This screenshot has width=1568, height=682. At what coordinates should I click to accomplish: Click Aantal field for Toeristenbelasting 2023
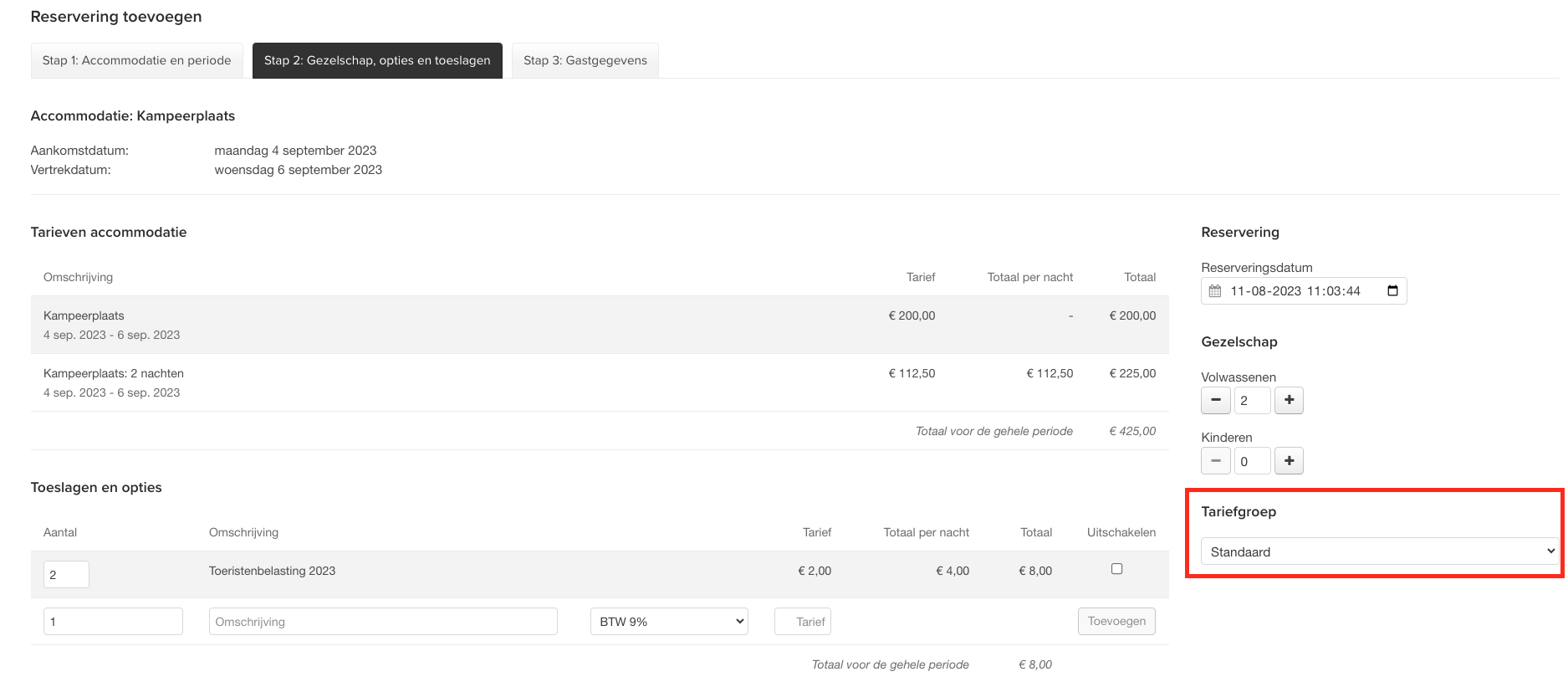click(x=66, y=574)
